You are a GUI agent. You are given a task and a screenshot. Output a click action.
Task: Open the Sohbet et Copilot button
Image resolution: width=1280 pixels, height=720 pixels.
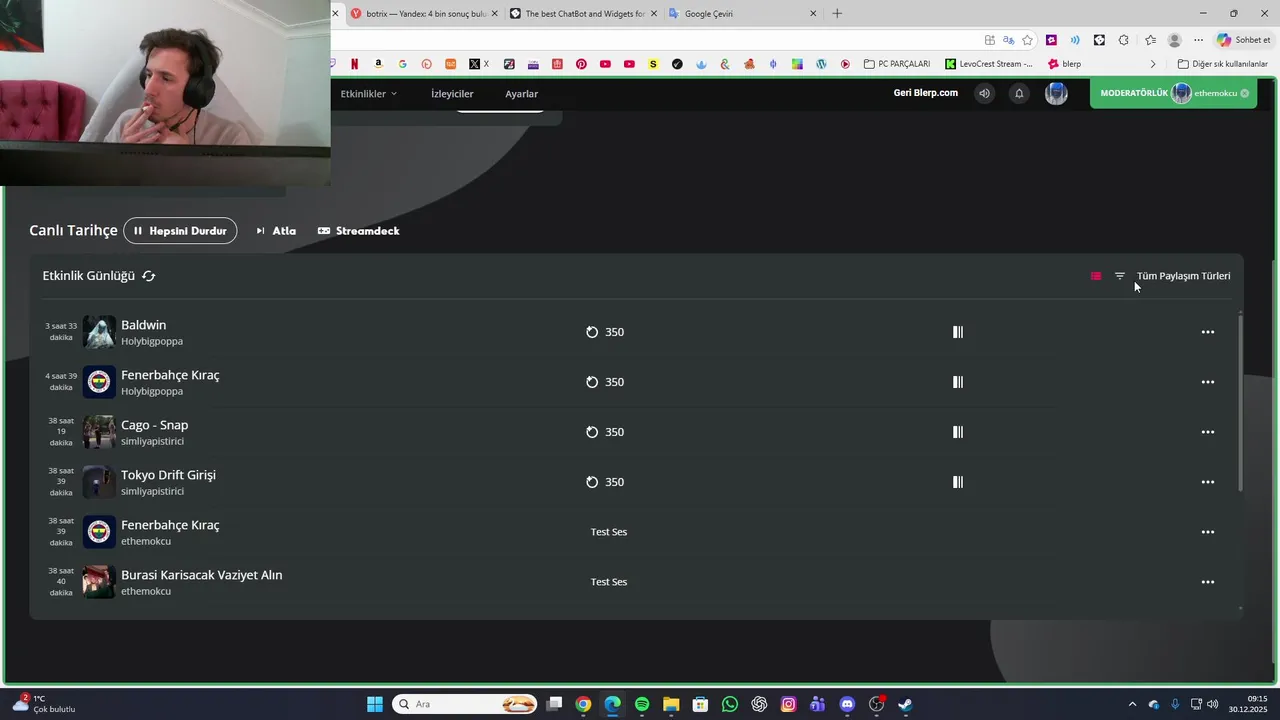click(1243, 40)
